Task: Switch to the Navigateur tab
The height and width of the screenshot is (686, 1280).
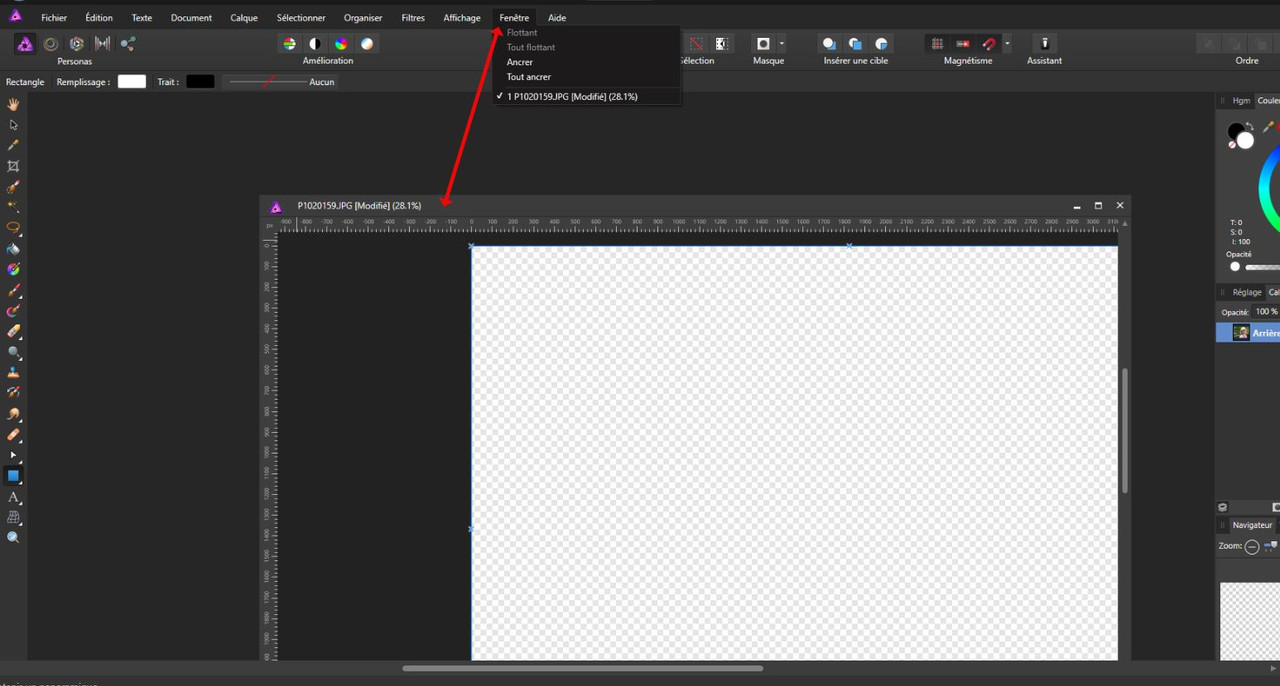Action: tap(1252, 525)
